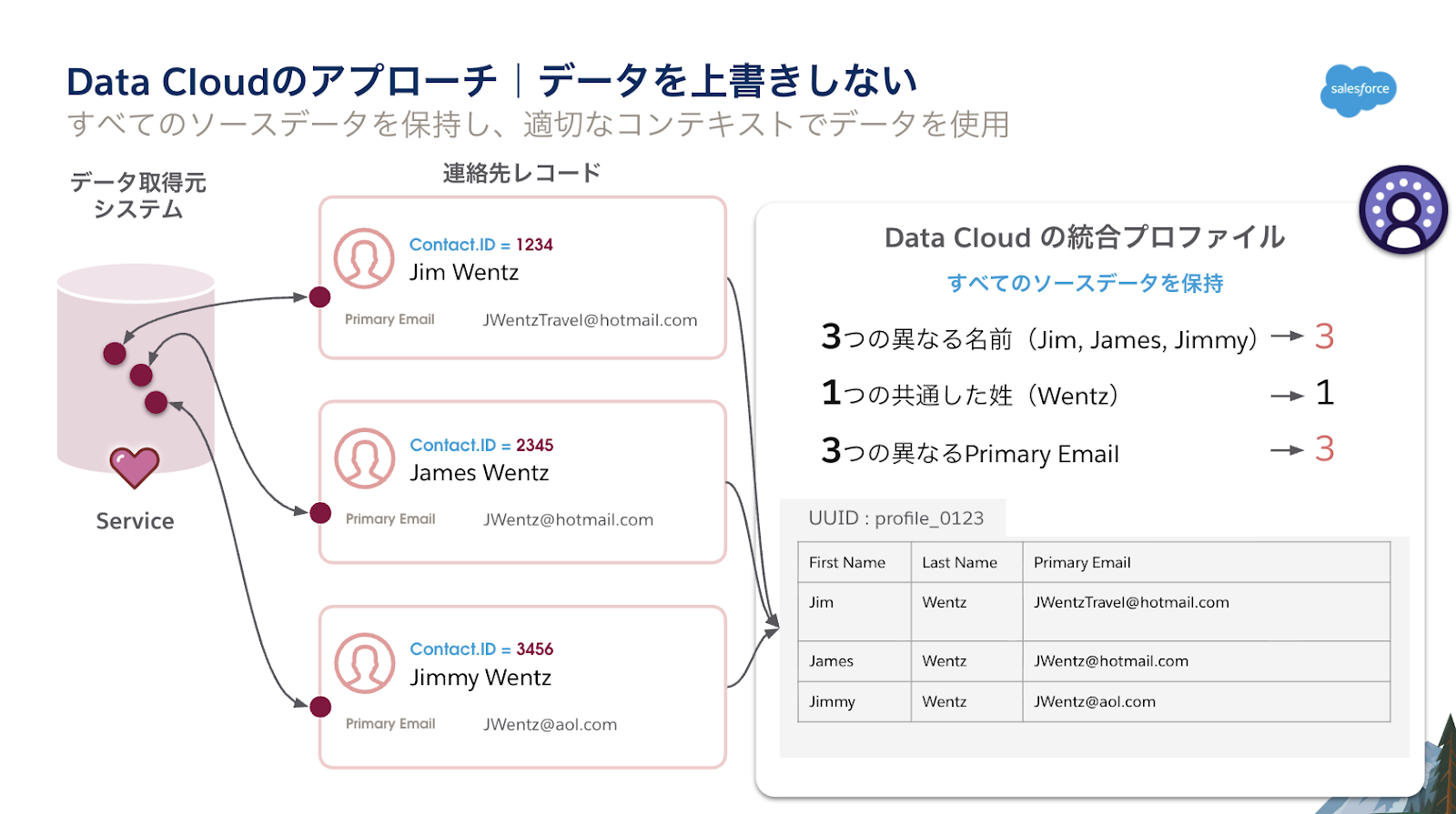Click JWentzTravel@hotmail.com in the table
The width and height of the screenshot is (1456, 814).
pos(1131,602)
